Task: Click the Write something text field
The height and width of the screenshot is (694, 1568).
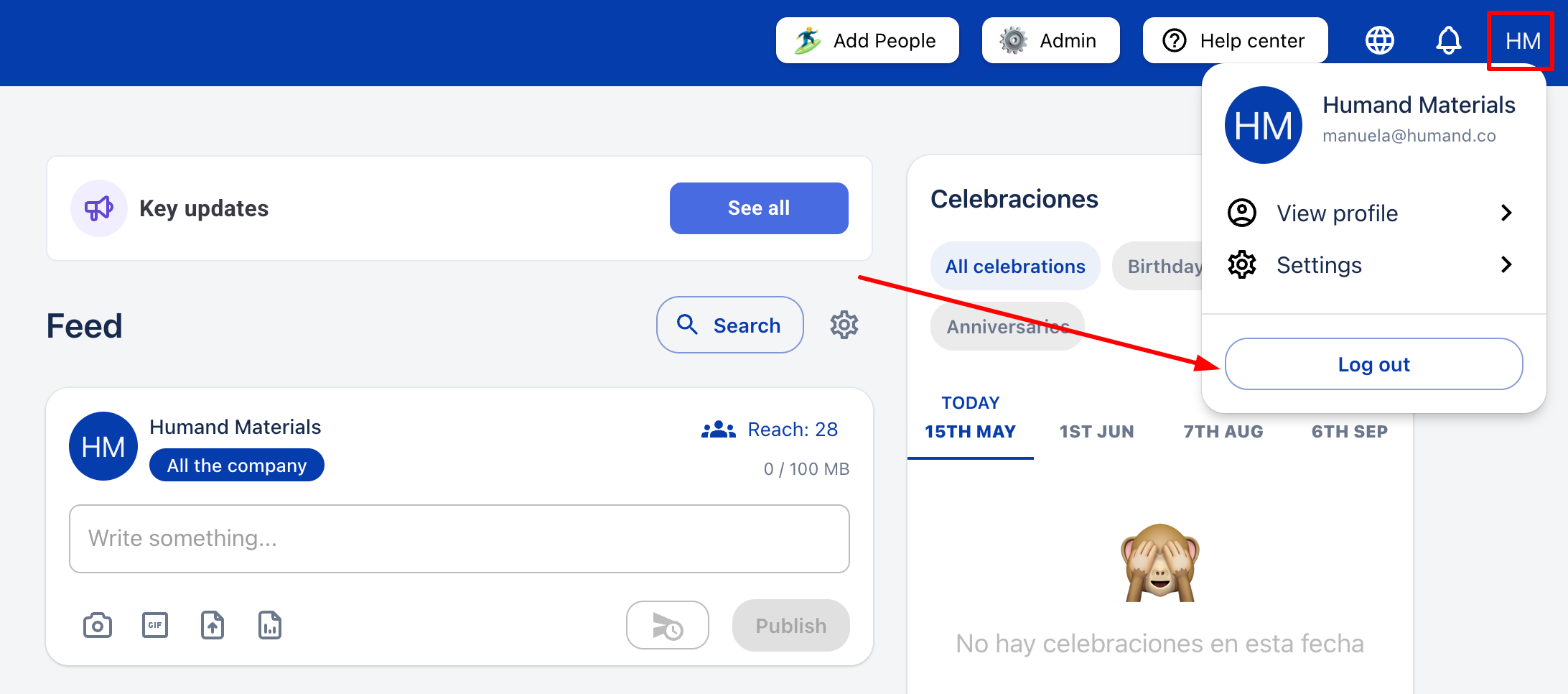Action: (459, 539)
